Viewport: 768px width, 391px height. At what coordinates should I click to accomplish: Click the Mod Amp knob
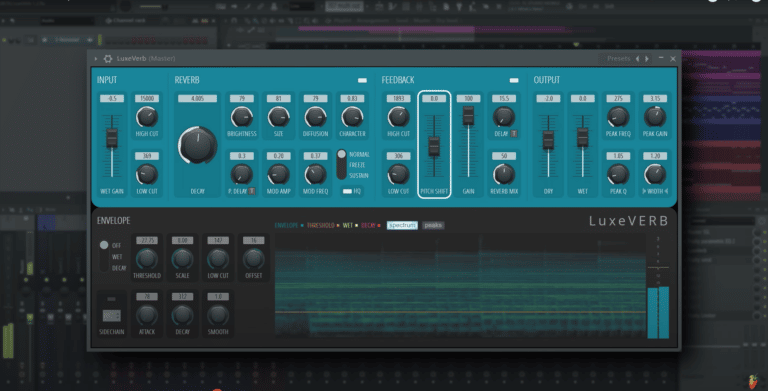coord(278,174)
